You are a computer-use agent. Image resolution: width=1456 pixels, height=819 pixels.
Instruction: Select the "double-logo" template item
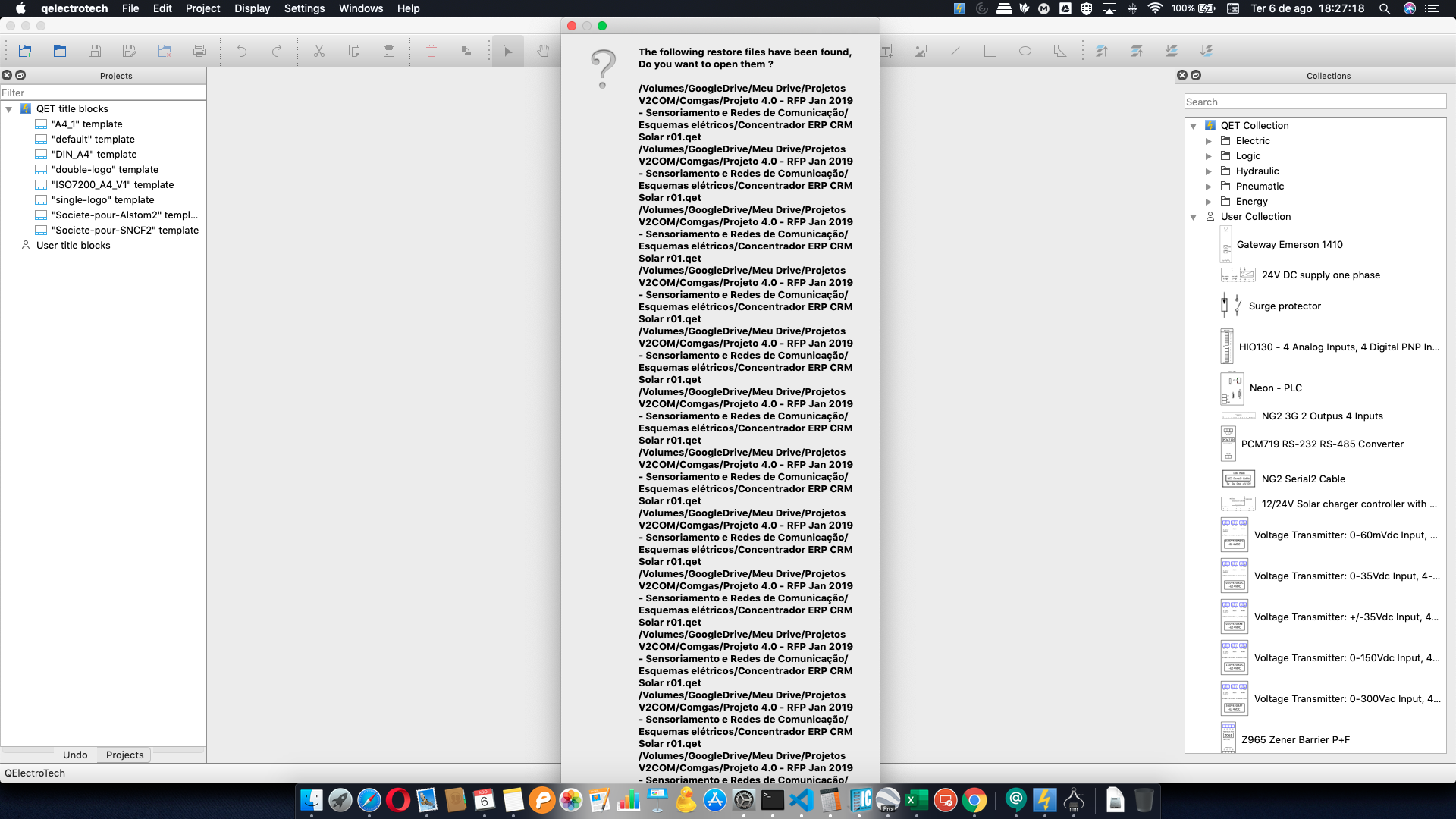[105, 169]
